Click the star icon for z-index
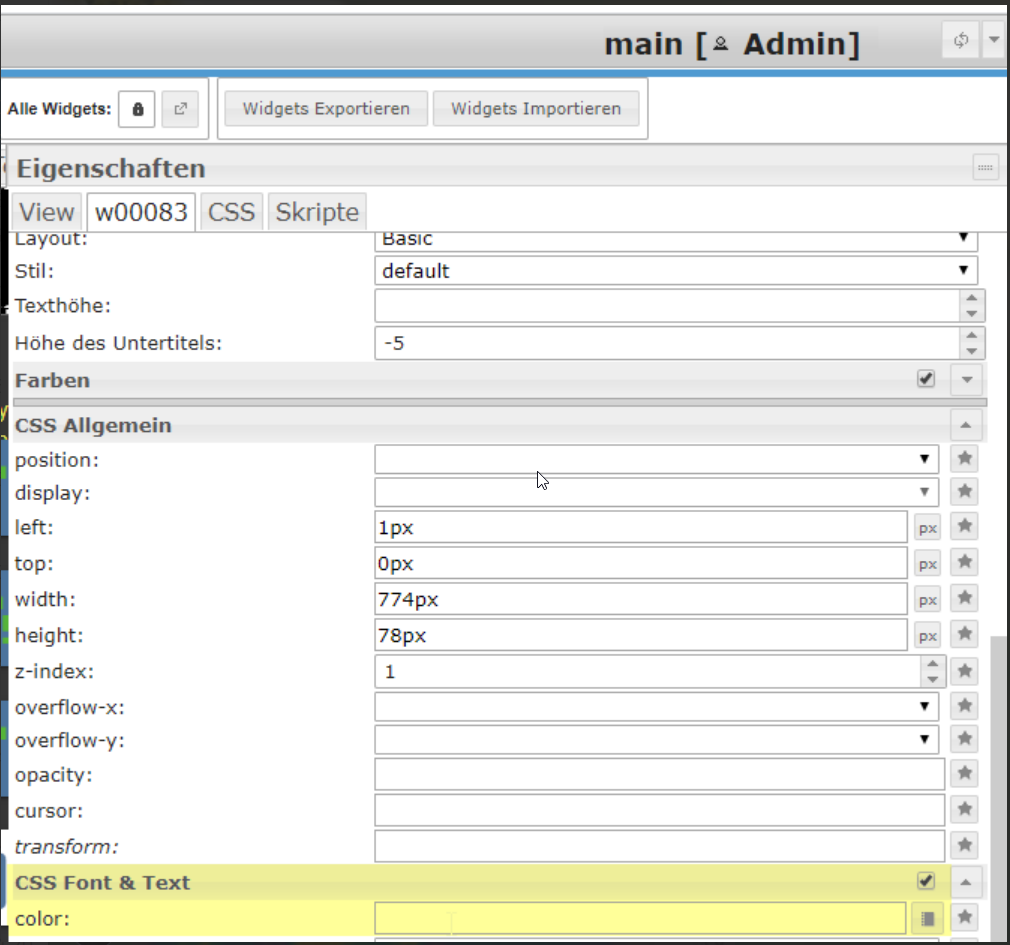 pos(964,671)
